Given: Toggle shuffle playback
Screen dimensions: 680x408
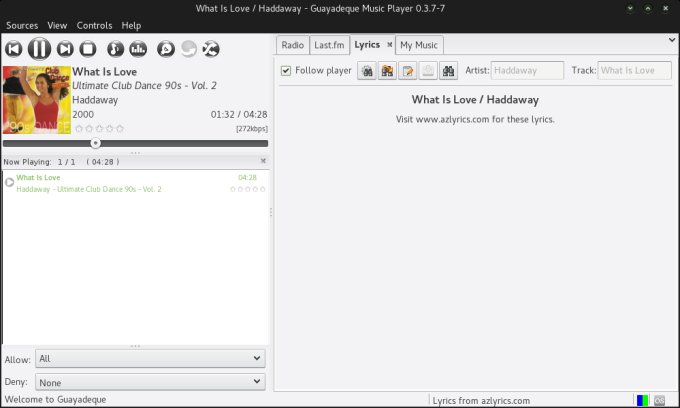Looking at the screenshot, I should 211,49.
